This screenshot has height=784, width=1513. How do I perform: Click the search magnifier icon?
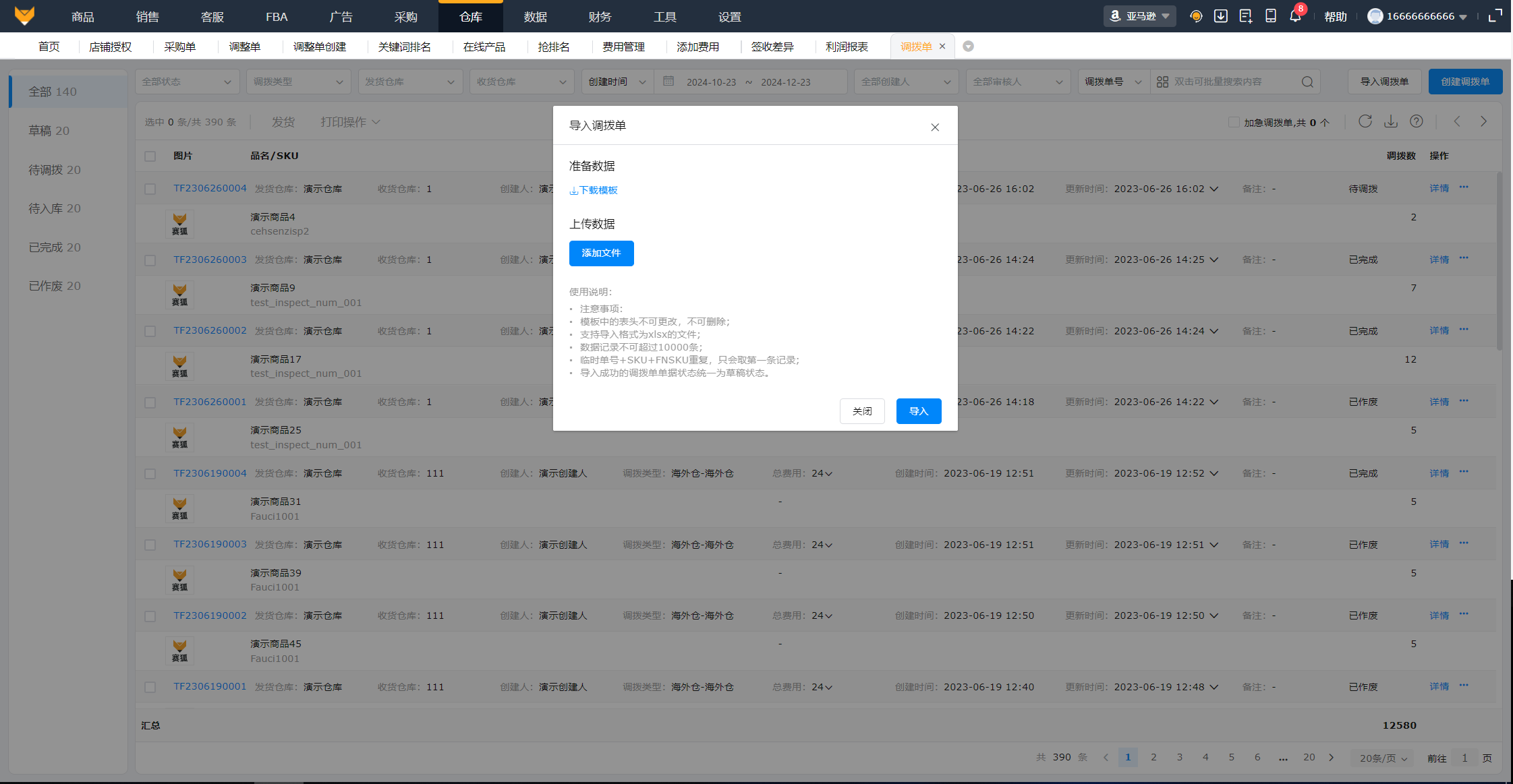tap(1307, 82)
